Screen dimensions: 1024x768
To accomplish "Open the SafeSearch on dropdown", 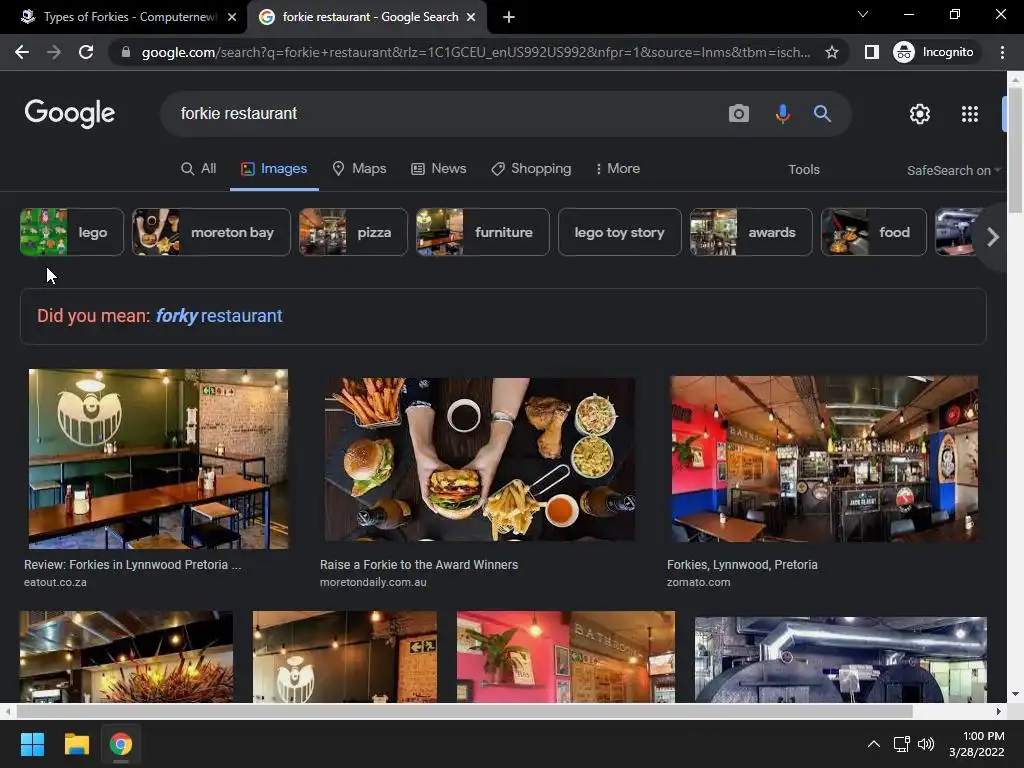I will pos(953,170).
